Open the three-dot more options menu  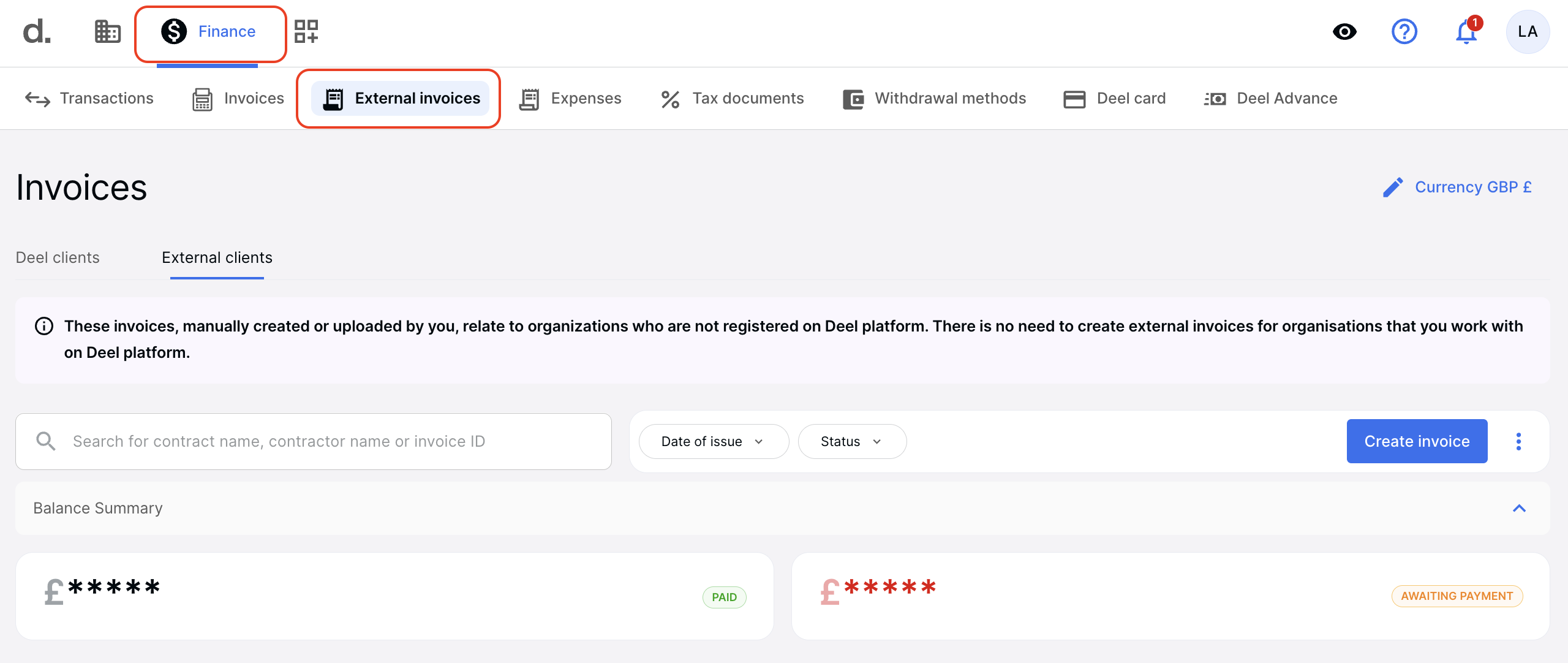tap(1518, 441)
